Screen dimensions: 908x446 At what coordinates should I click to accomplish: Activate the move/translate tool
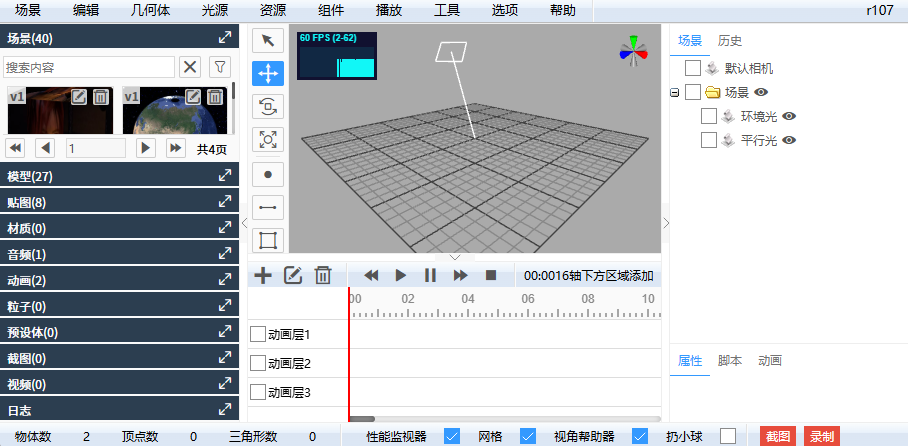coord(268,74)
